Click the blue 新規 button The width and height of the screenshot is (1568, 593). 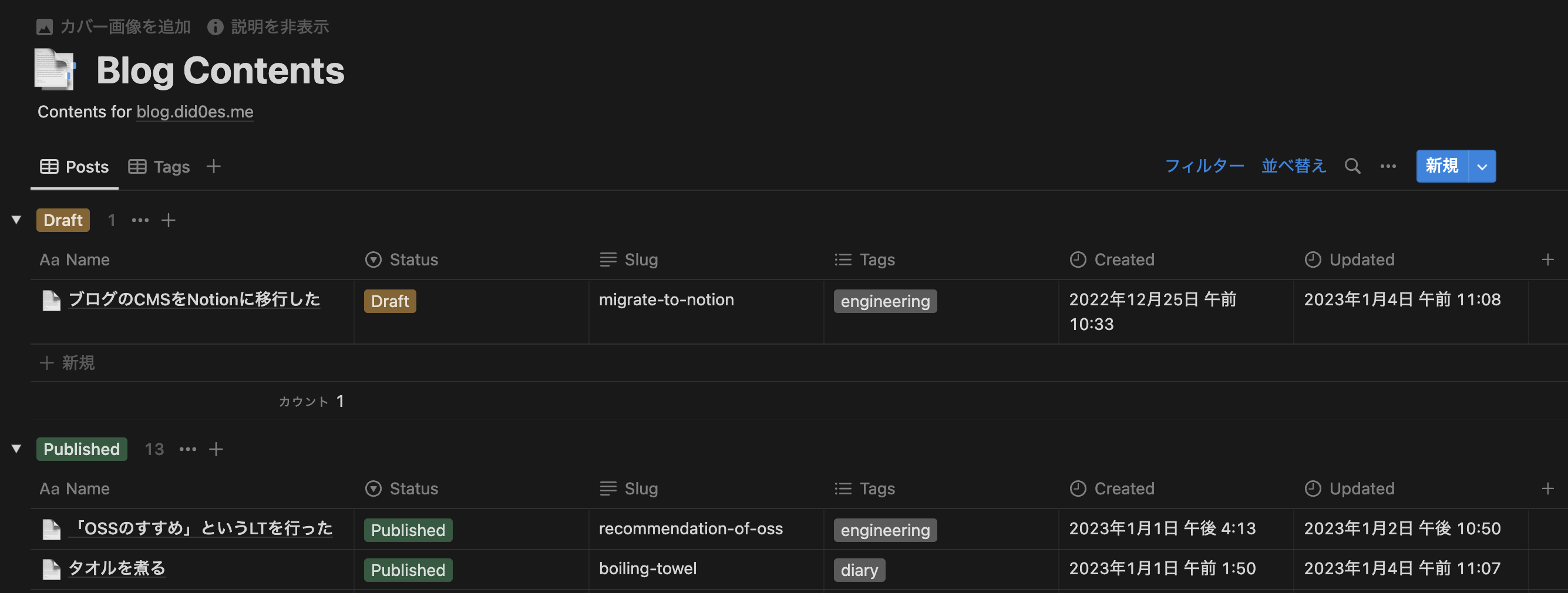1441,166
